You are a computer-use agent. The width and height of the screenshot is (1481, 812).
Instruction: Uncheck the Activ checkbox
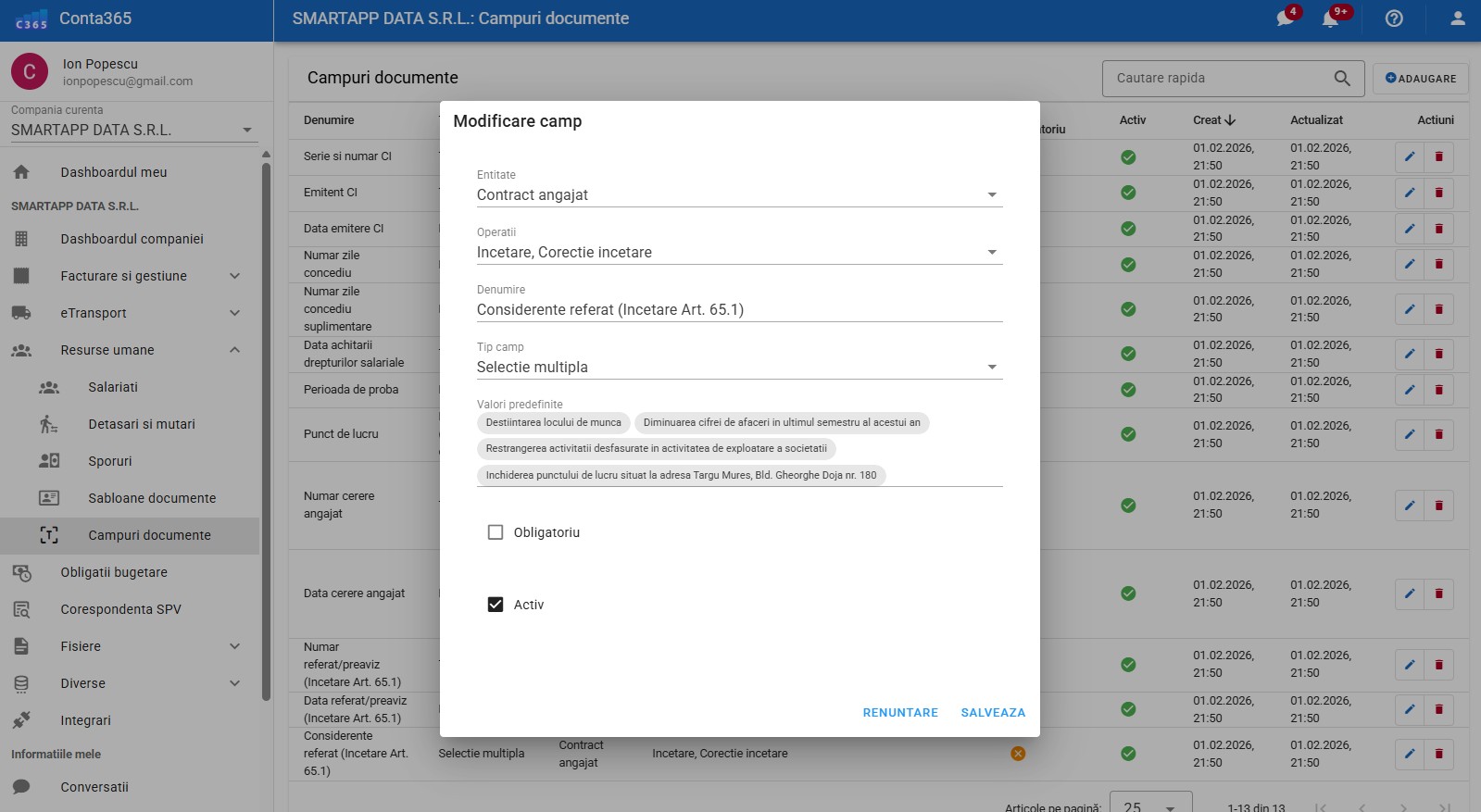point(496,605)
